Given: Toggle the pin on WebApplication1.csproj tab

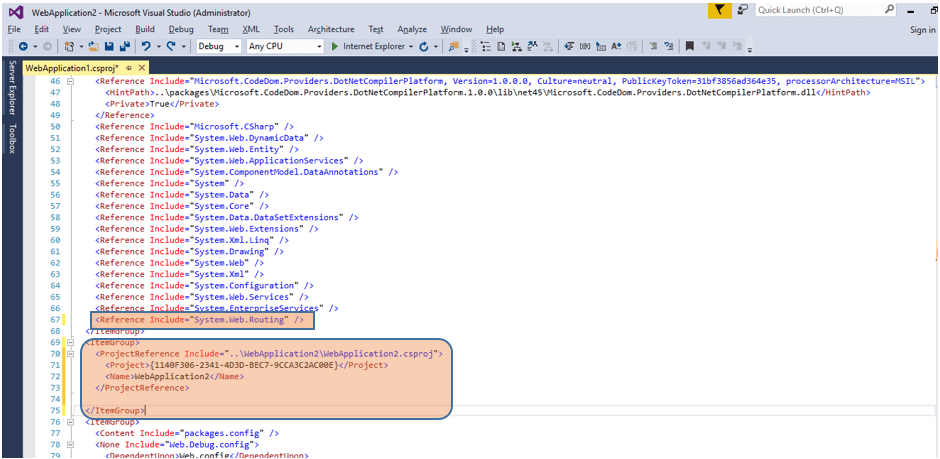Looking at the screenshot, I should (129, 68).
